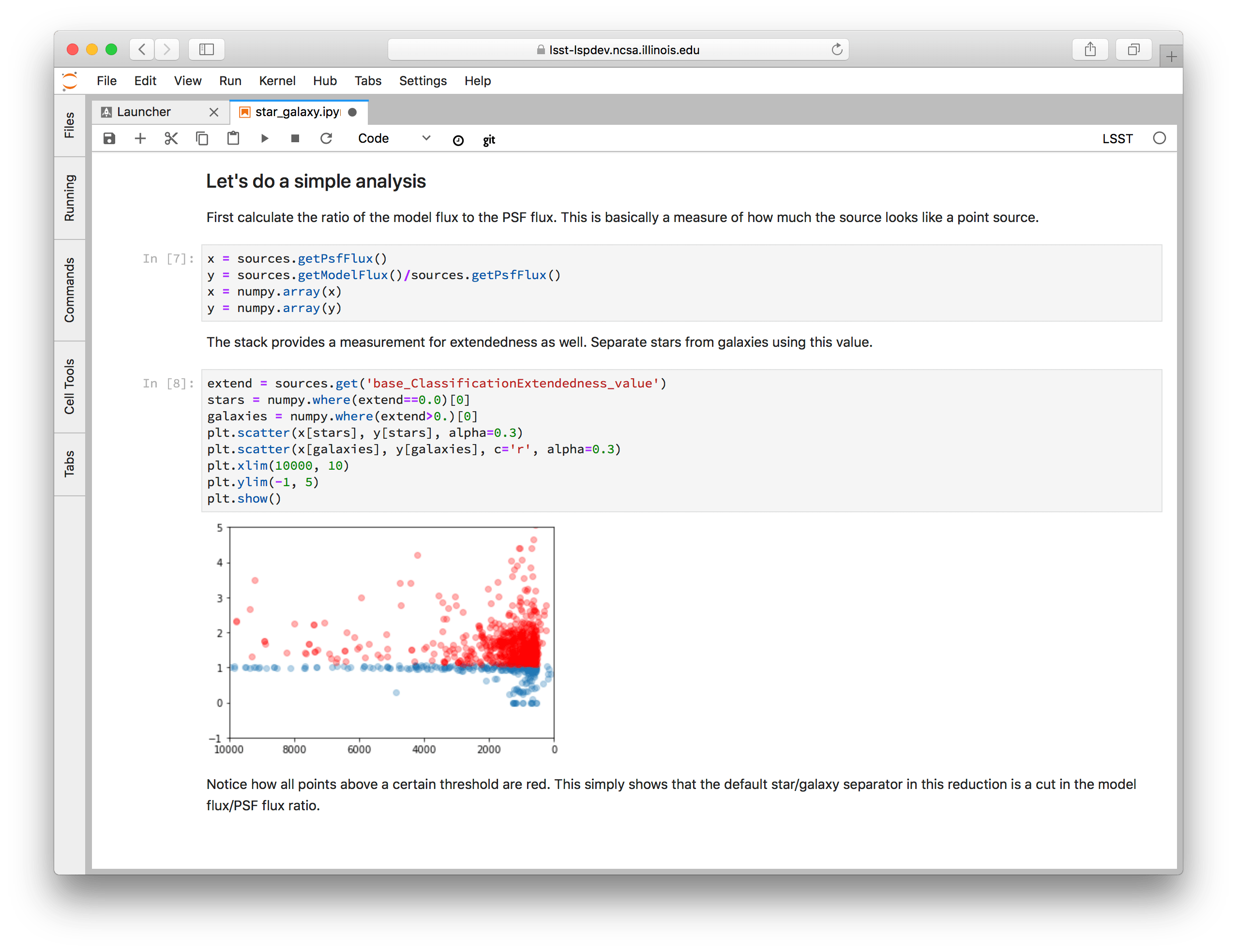This screenshot has width=1237, height=952.
Task: Open the Files sidebar panel
Action: pyautogui.click(x=69, y=125)
